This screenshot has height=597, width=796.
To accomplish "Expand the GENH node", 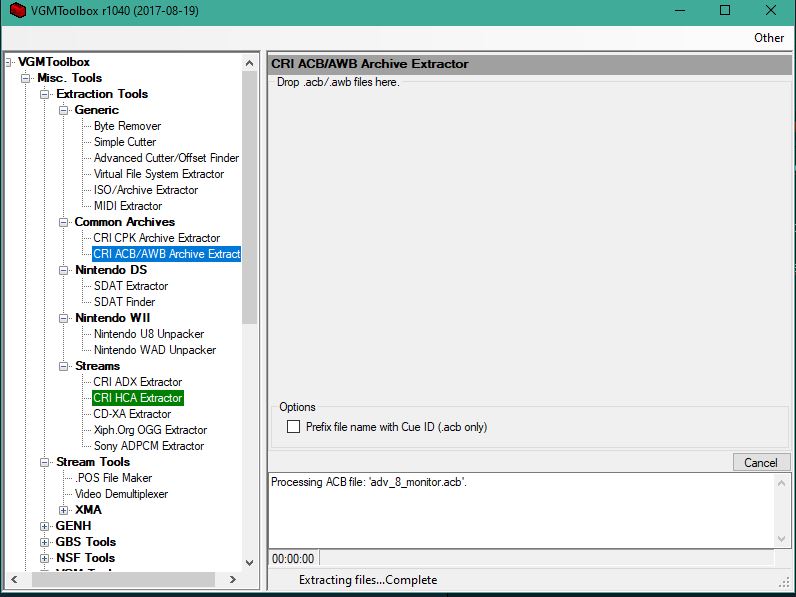I will [x=45, y=526].
